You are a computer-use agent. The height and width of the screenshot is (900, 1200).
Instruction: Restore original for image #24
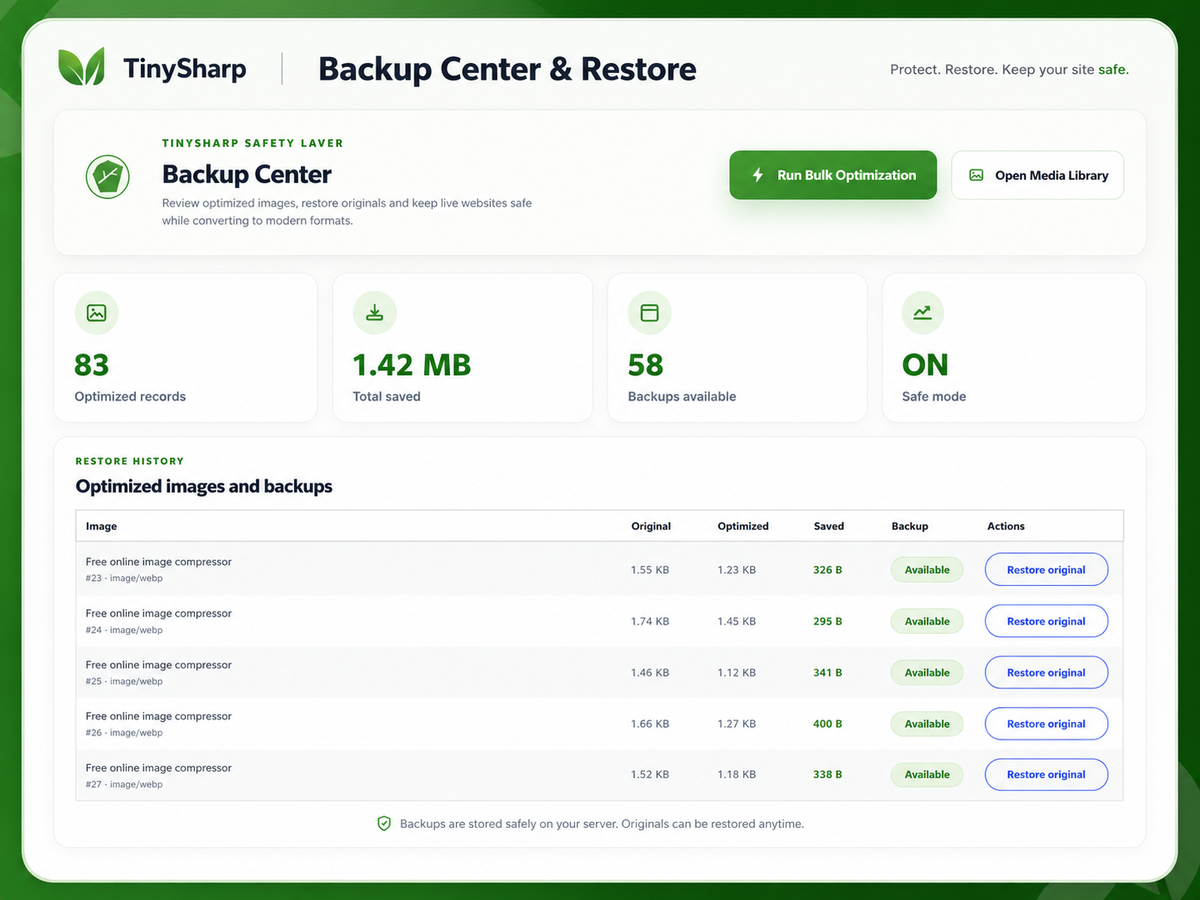(x=1046, y=621)
